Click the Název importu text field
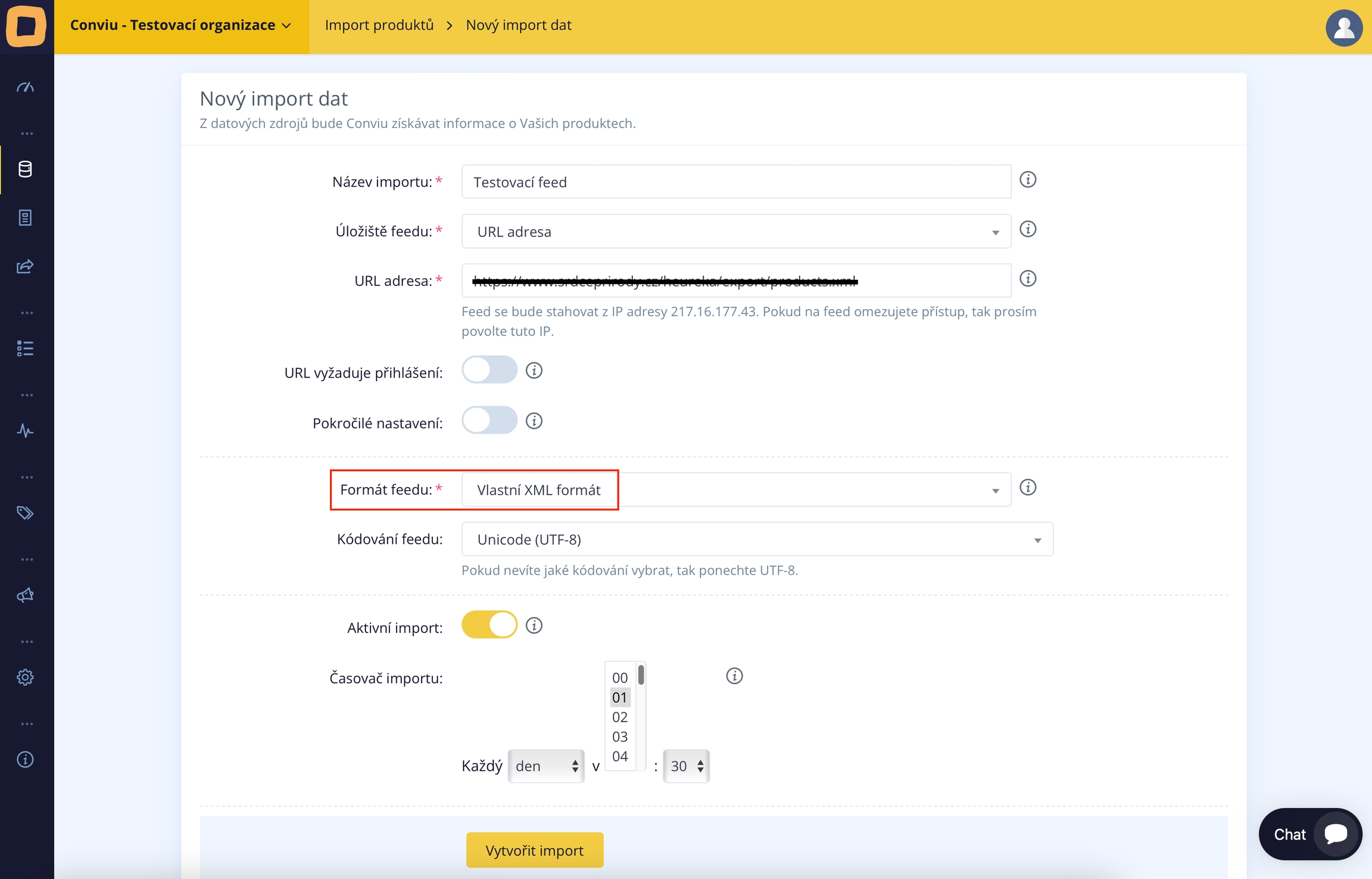This screenshot has width=1372, height=879. (735, 182)
